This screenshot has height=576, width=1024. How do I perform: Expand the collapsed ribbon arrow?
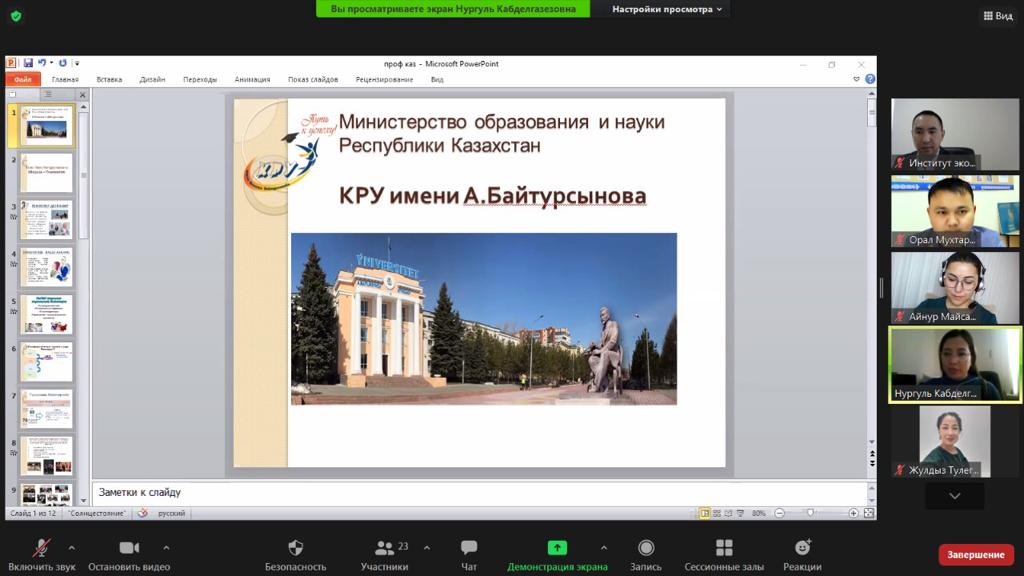(856, 79)
